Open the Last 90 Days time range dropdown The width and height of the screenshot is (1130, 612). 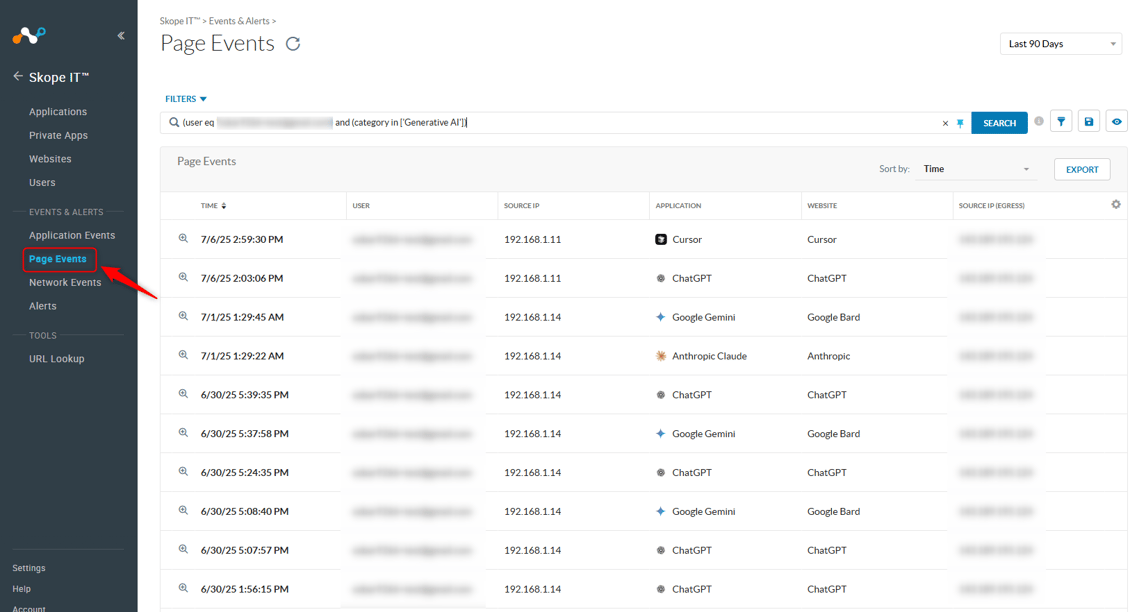tap(1061, 44)
